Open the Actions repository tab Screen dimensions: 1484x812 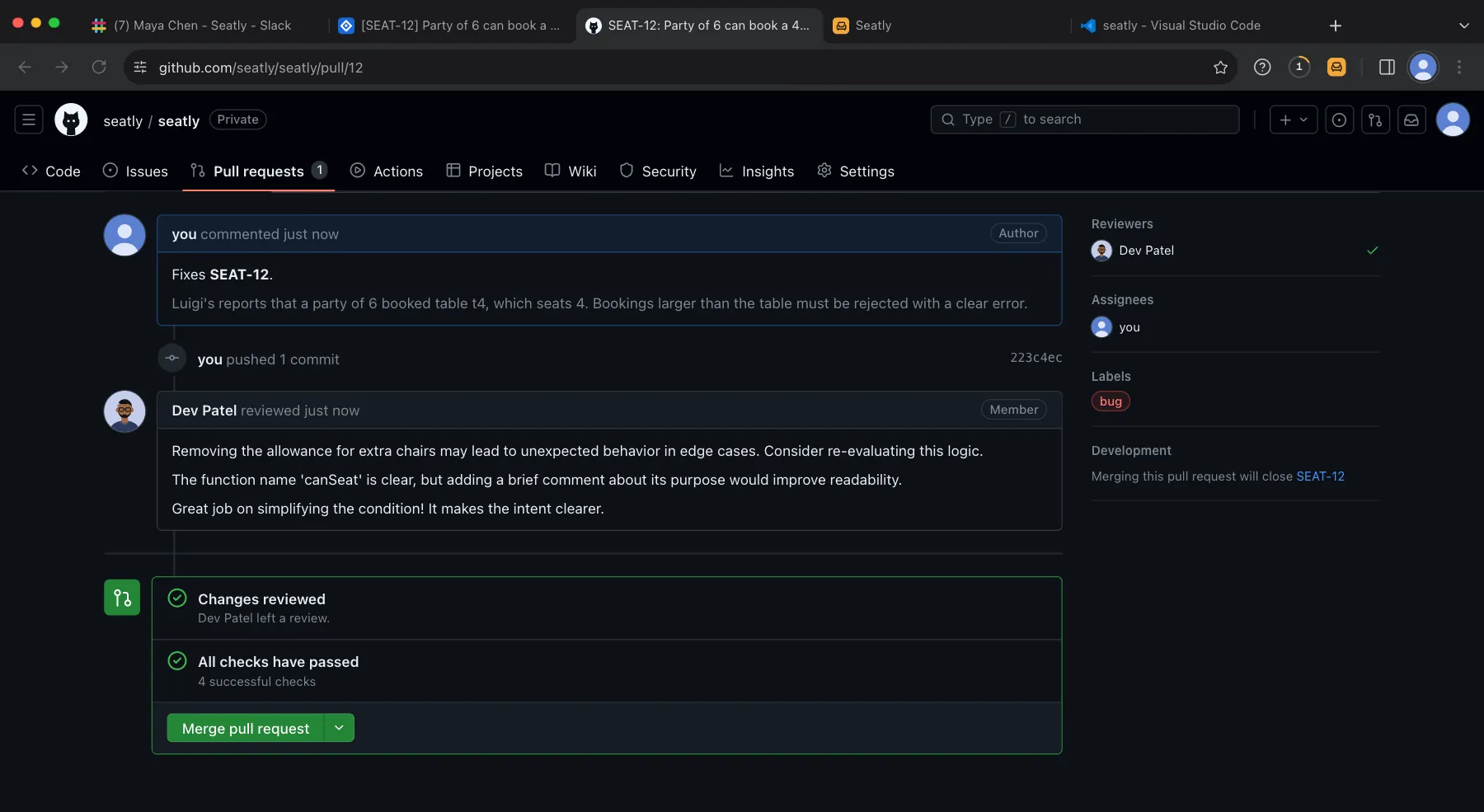387,171
